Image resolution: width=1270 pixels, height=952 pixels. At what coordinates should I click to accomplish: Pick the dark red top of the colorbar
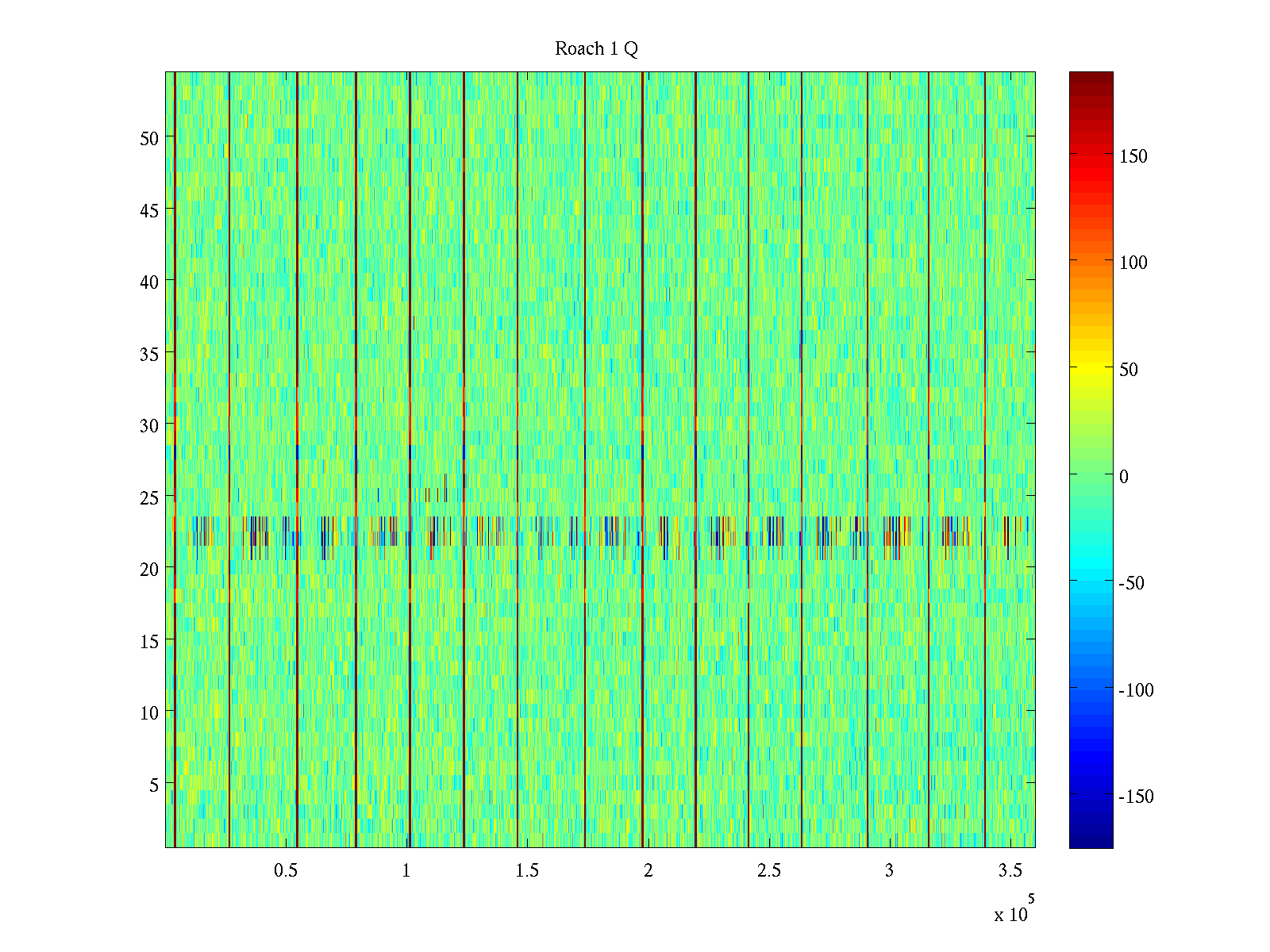pos(1091,77)
